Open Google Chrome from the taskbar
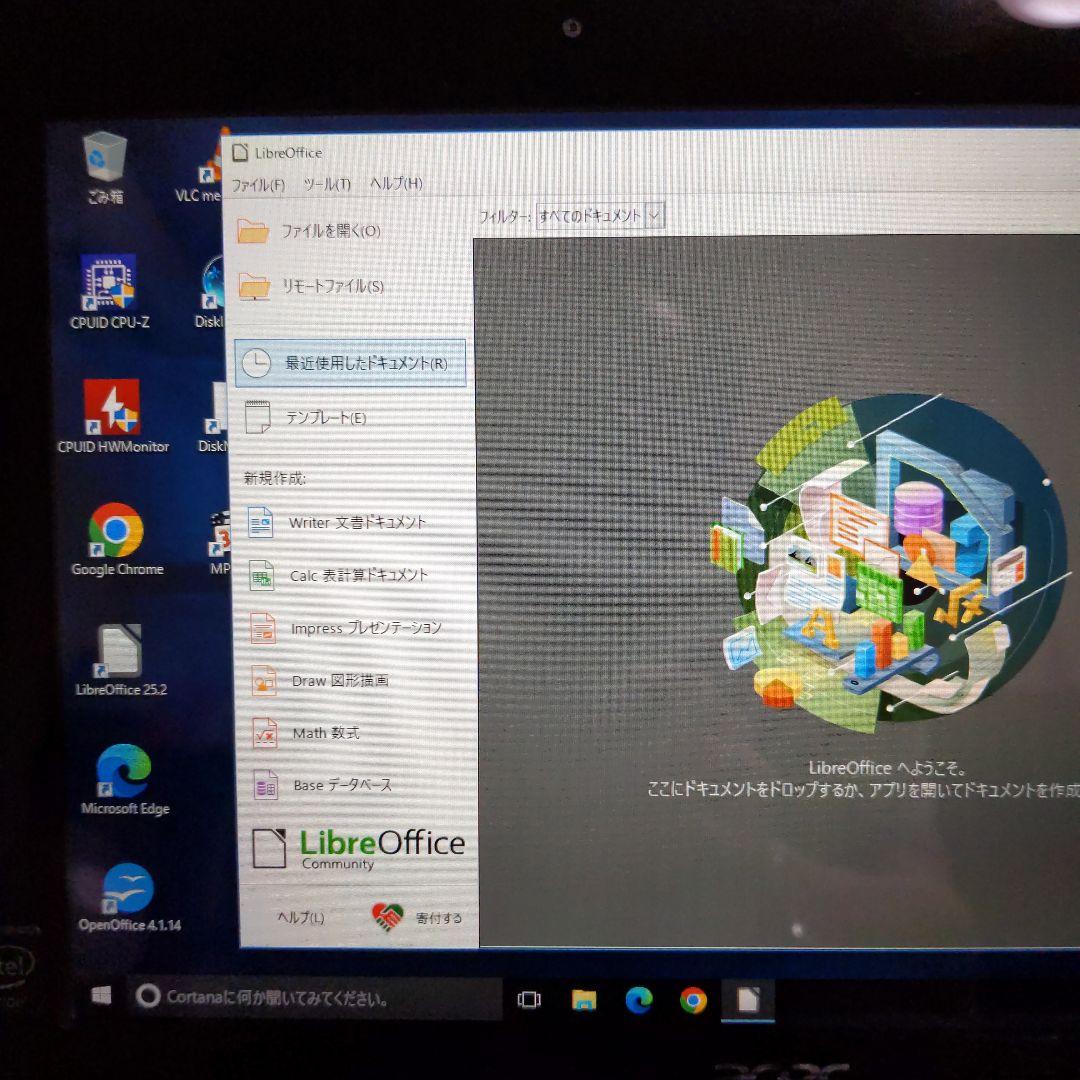 click(x=693, y=1000)
